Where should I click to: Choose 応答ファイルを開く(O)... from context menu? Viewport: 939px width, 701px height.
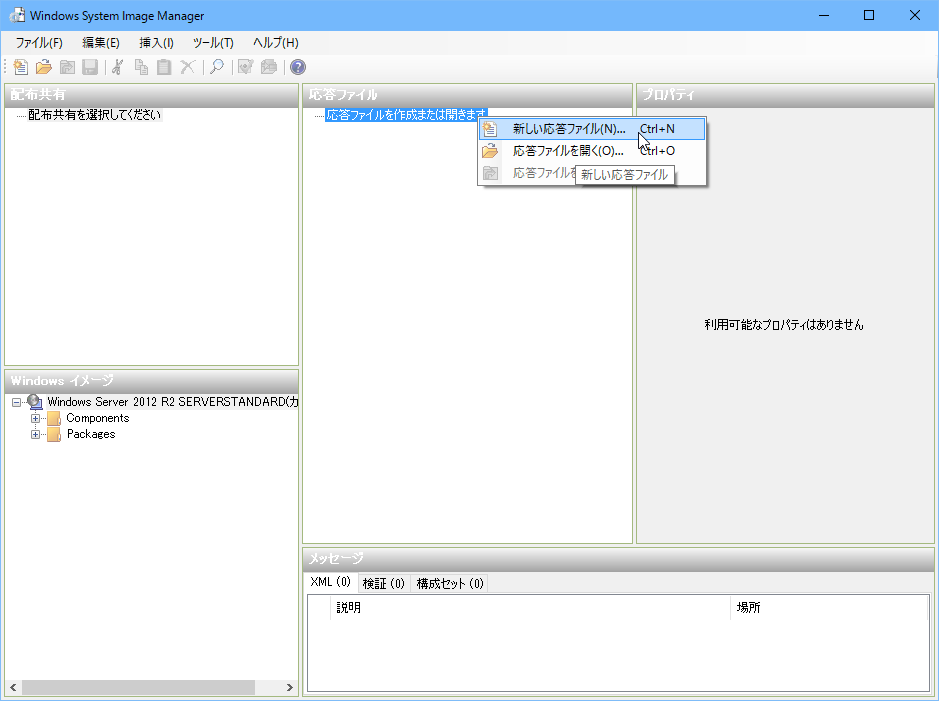pyautogui.click(x=592, y=151)
